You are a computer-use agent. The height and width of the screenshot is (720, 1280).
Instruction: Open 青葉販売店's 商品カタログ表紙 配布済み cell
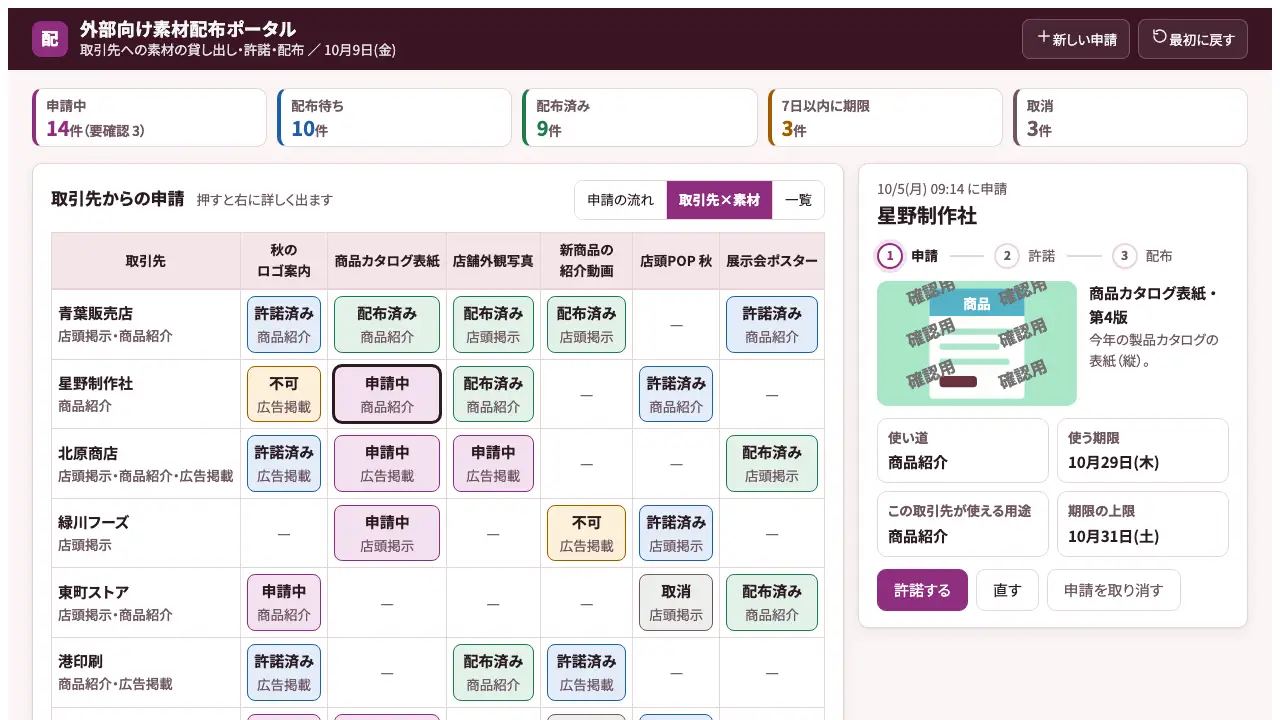[387, 325]
